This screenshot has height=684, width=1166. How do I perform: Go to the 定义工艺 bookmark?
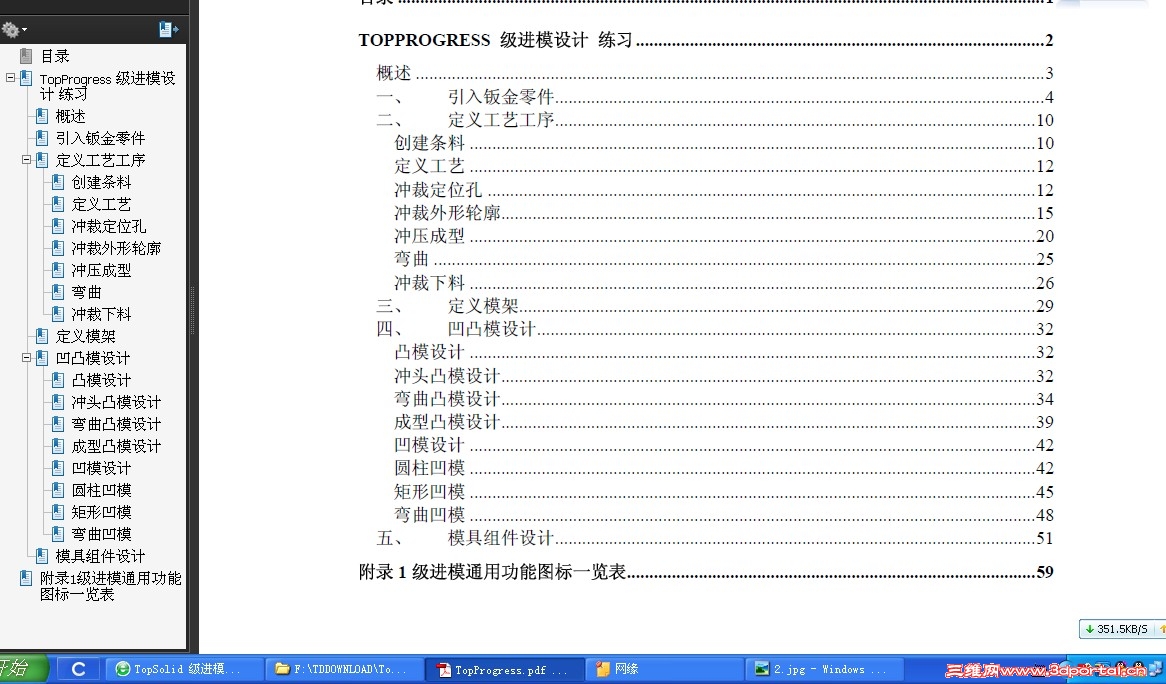coord(102,204)
